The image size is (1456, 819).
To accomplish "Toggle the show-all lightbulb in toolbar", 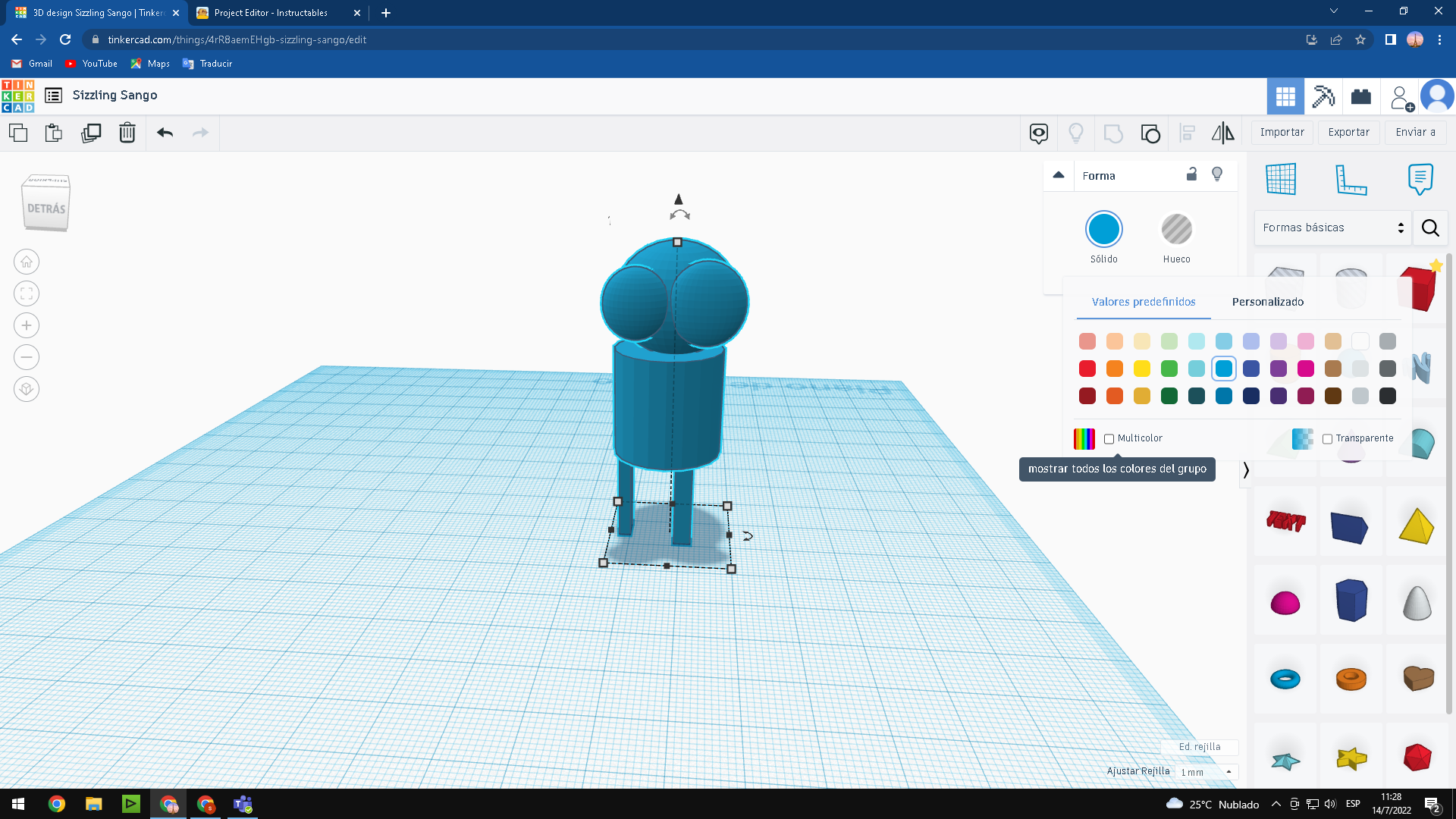I will (x=1076, y=133).
